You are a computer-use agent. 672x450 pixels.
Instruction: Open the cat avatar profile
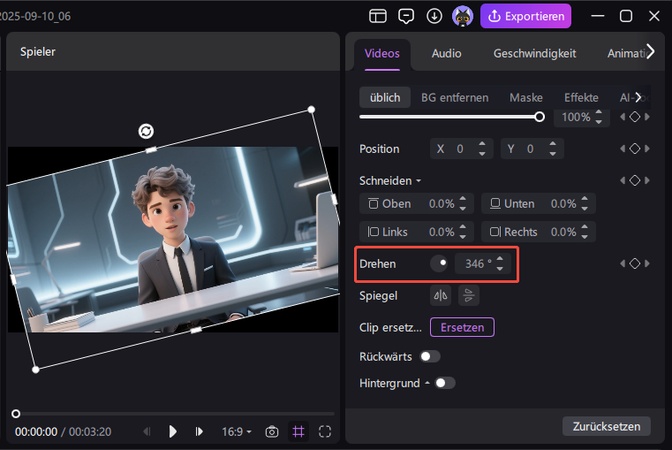click(x=462, y=16)
